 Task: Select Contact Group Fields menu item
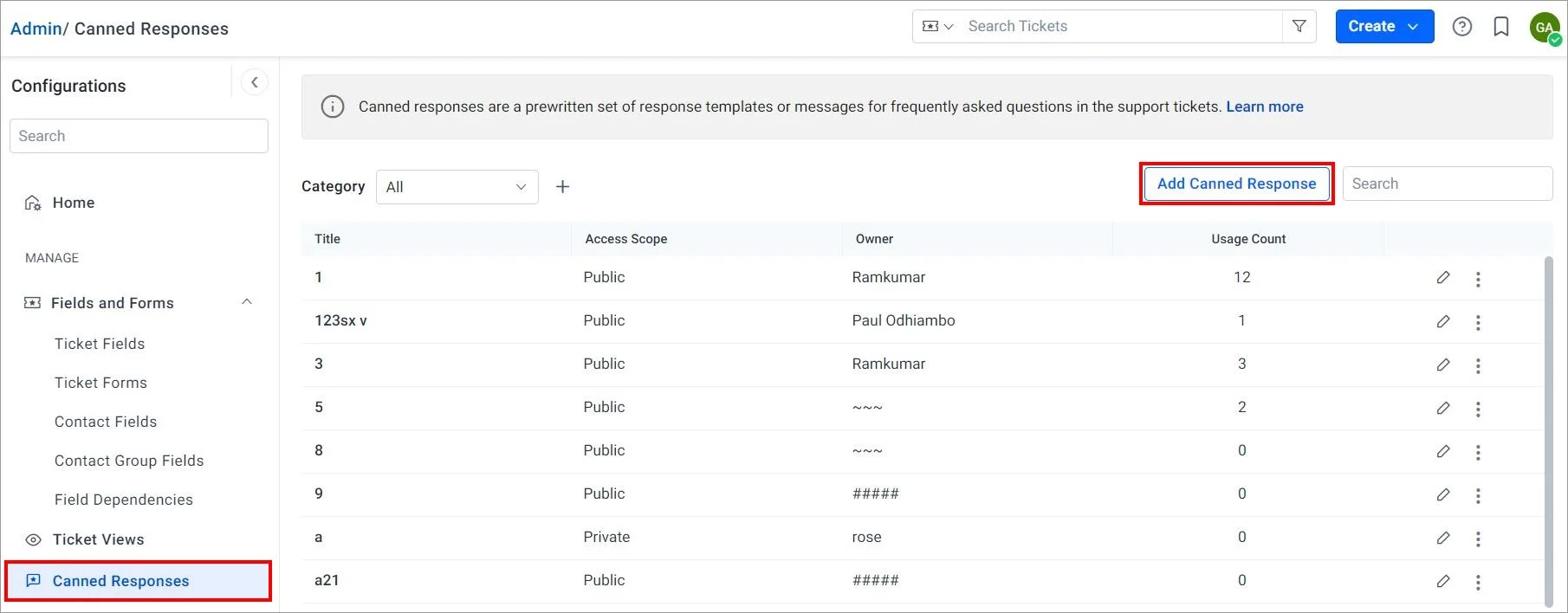129,461
